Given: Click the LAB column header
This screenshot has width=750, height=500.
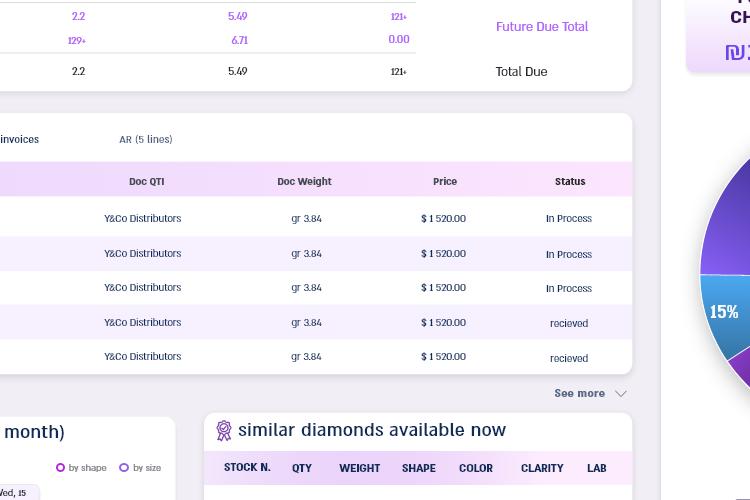Looking at the screenshot, I should 596,468.
